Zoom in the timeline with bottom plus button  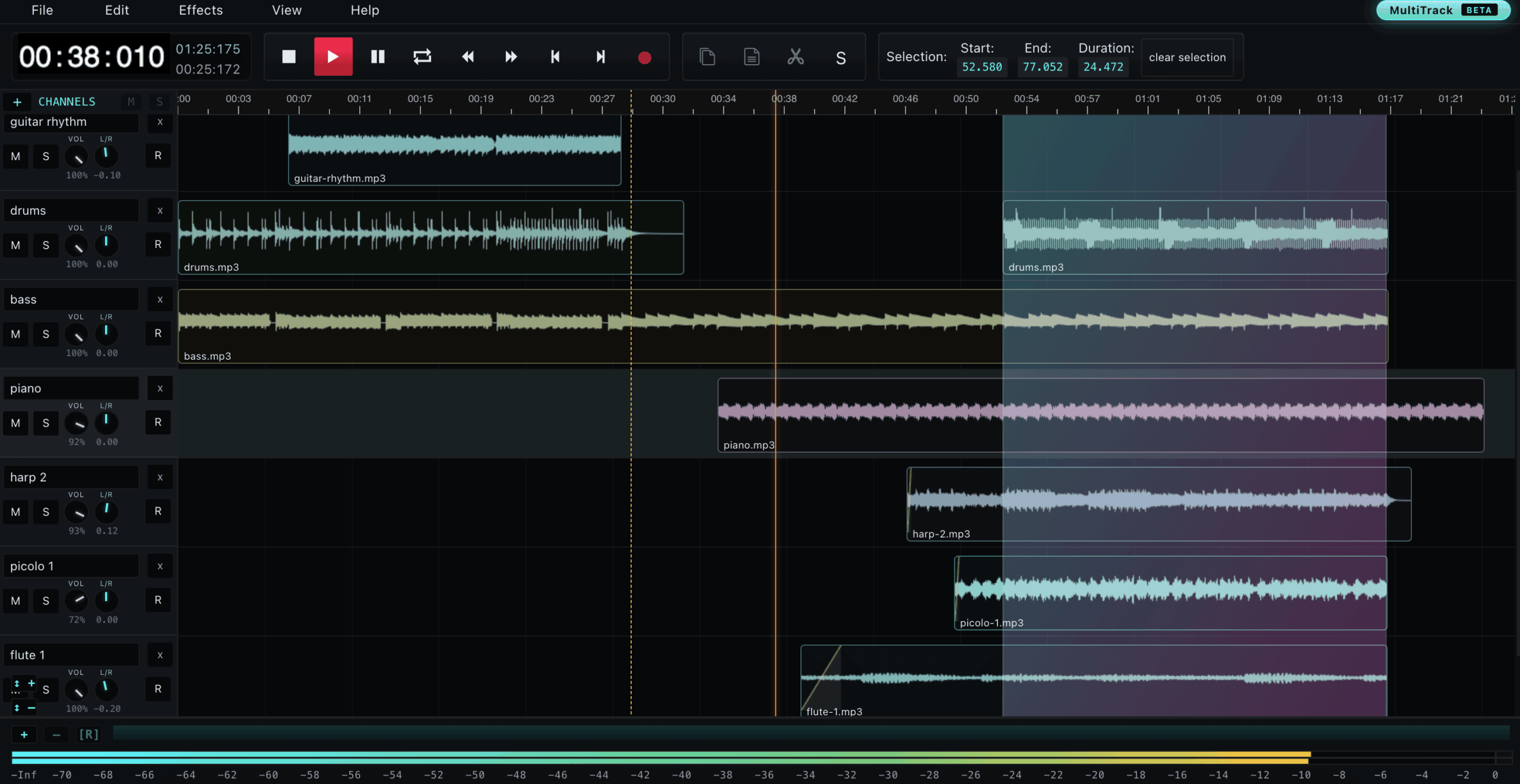point(24,735)
